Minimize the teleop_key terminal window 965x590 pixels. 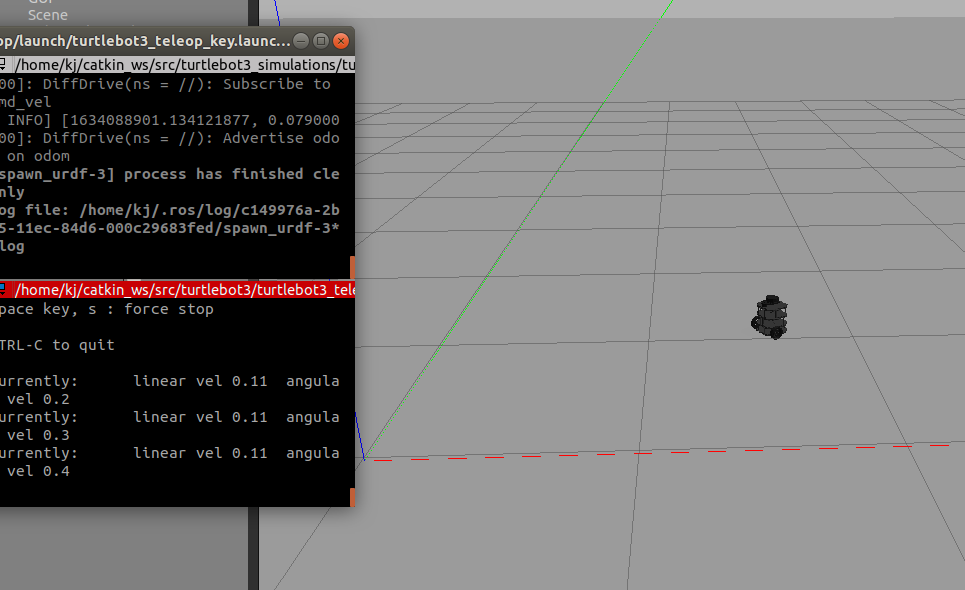click(301, 41)
